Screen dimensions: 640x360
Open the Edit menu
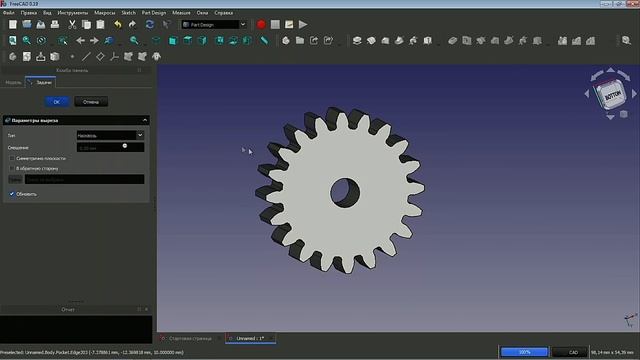click(29, 13)
